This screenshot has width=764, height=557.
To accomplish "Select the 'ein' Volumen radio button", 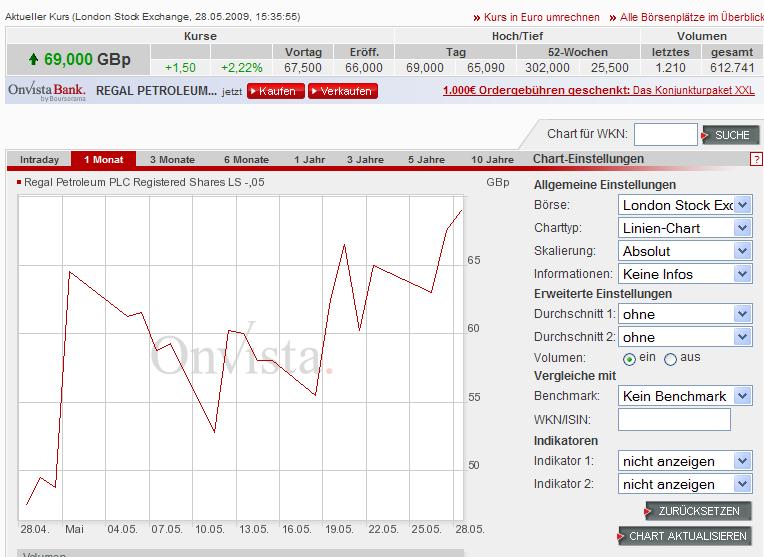I will (629, 359).
